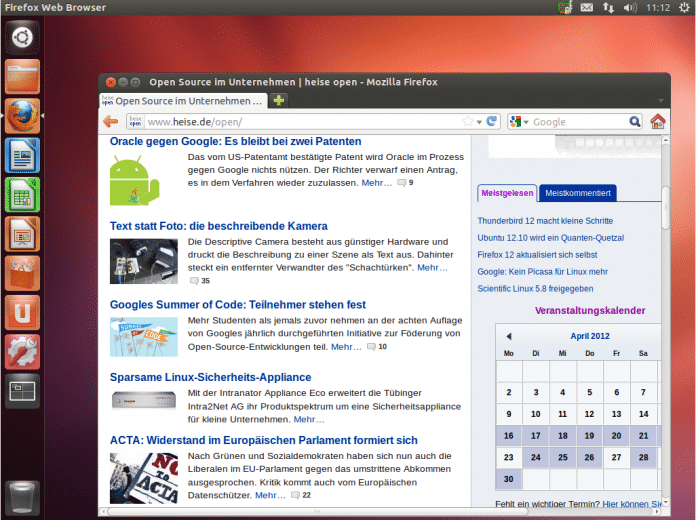Click the Firefox back arrow button
696x520 pixels.
coord(111,122)
